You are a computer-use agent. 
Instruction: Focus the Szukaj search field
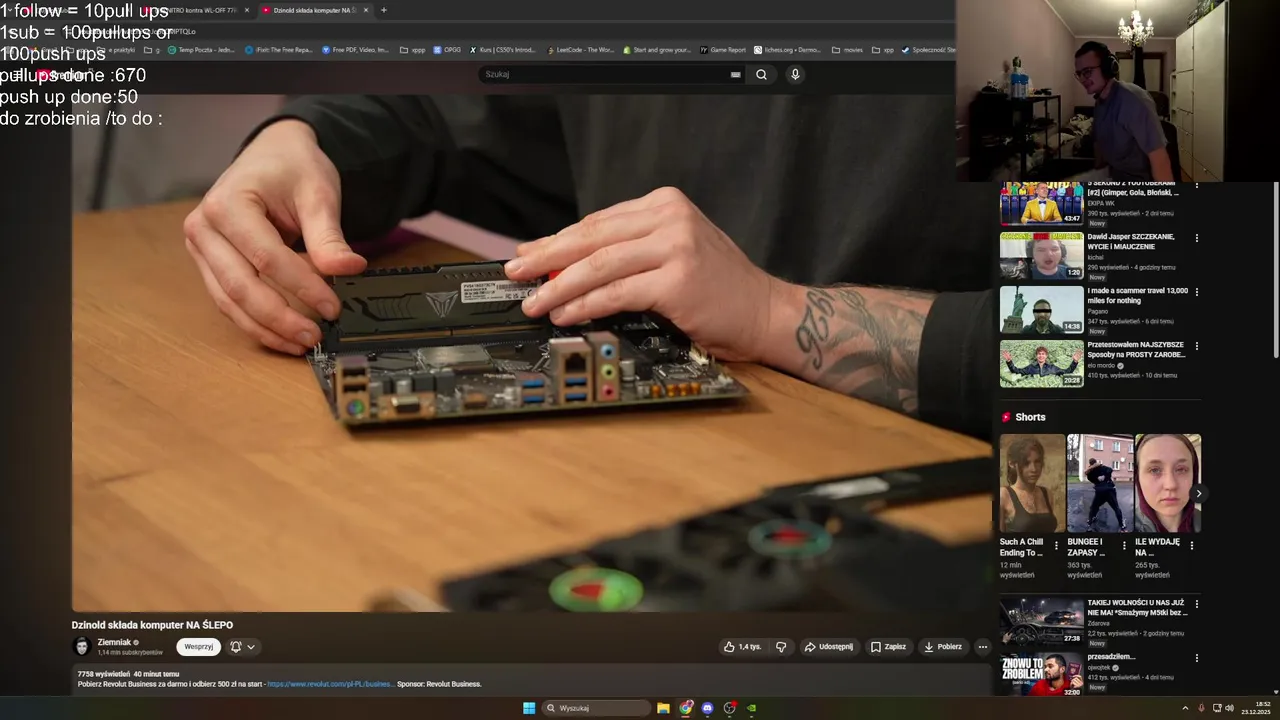[x=605, y=74]
